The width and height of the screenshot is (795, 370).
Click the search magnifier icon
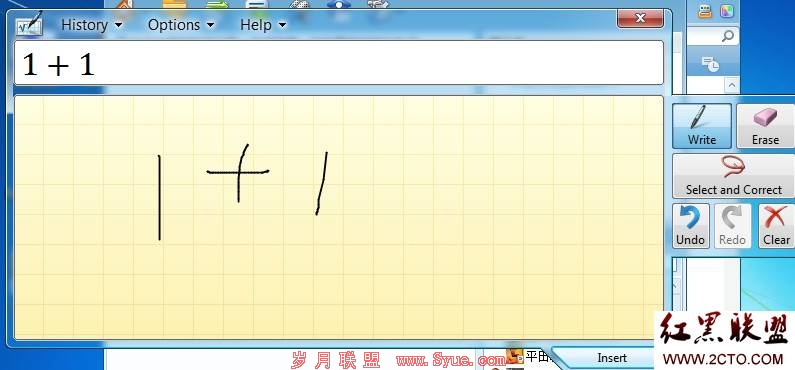pos(728,36)
